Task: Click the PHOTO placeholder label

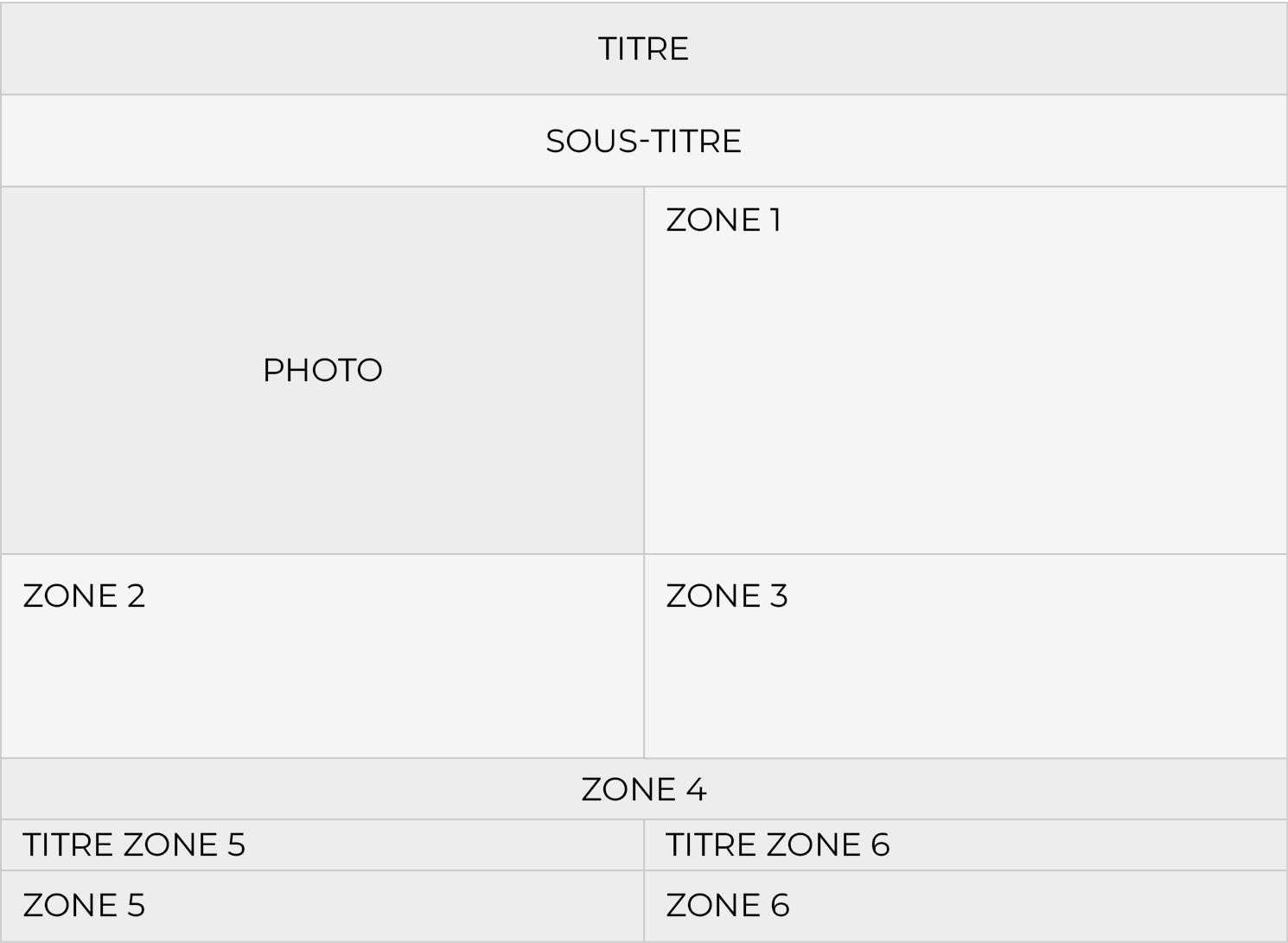Action: click(x=322, y=371)
